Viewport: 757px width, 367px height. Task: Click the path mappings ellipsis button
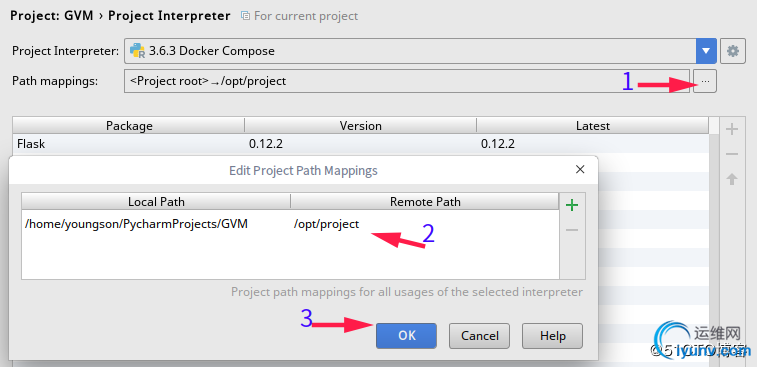pos(705,81)
